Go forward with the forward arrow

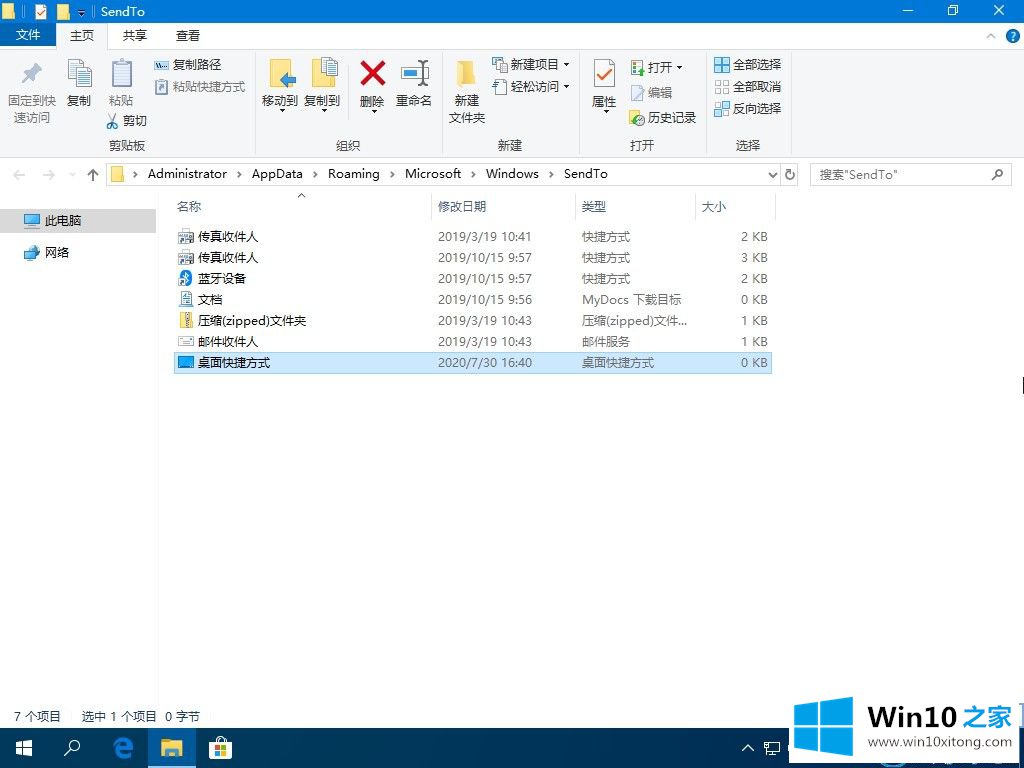48,174
